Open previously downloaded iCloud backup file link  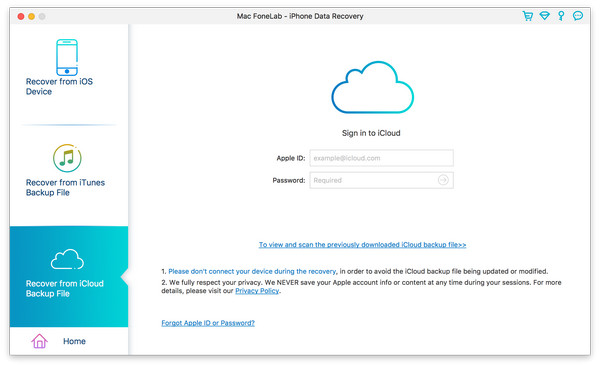coord(362,245)
